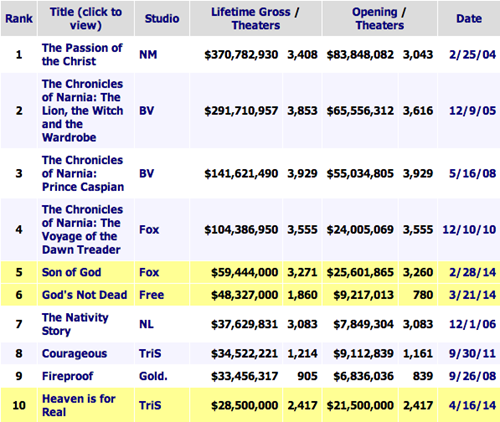Viewport: 500px width, 422px height.
Task: Open The Chronicles of Narnia: Prince Caspian
Action: [x=83, y=173]
